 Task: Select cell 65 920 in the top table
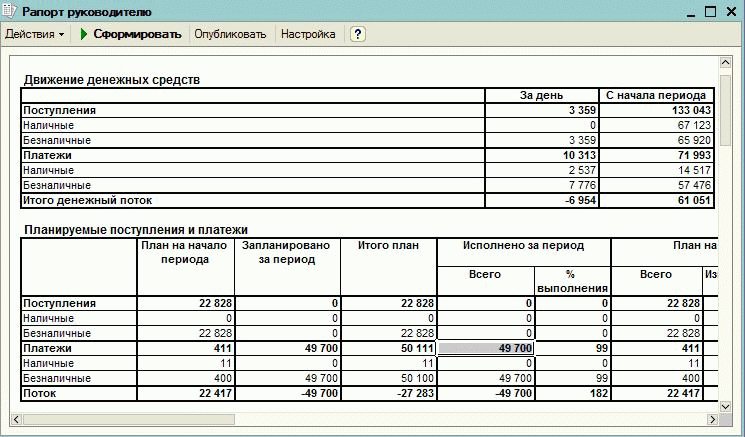656,140
